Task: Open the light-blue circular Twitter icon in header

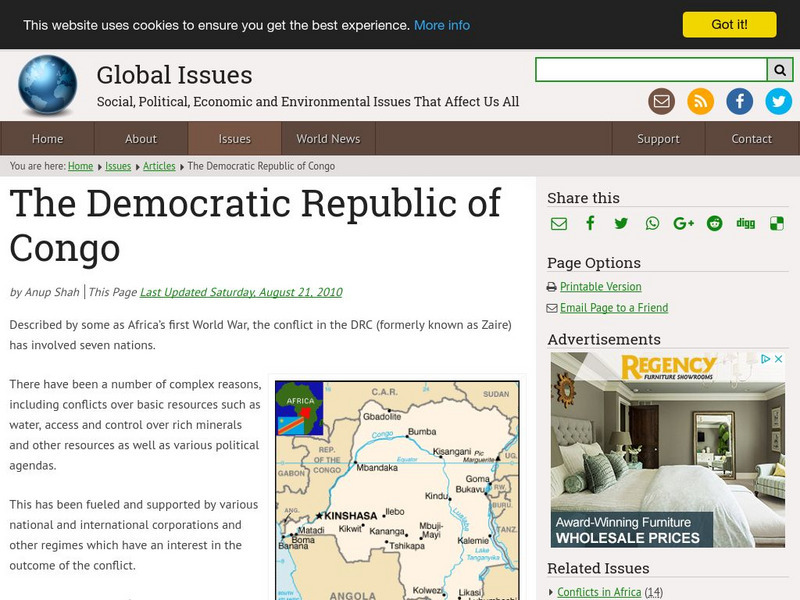Action: (x=779, y=101)
